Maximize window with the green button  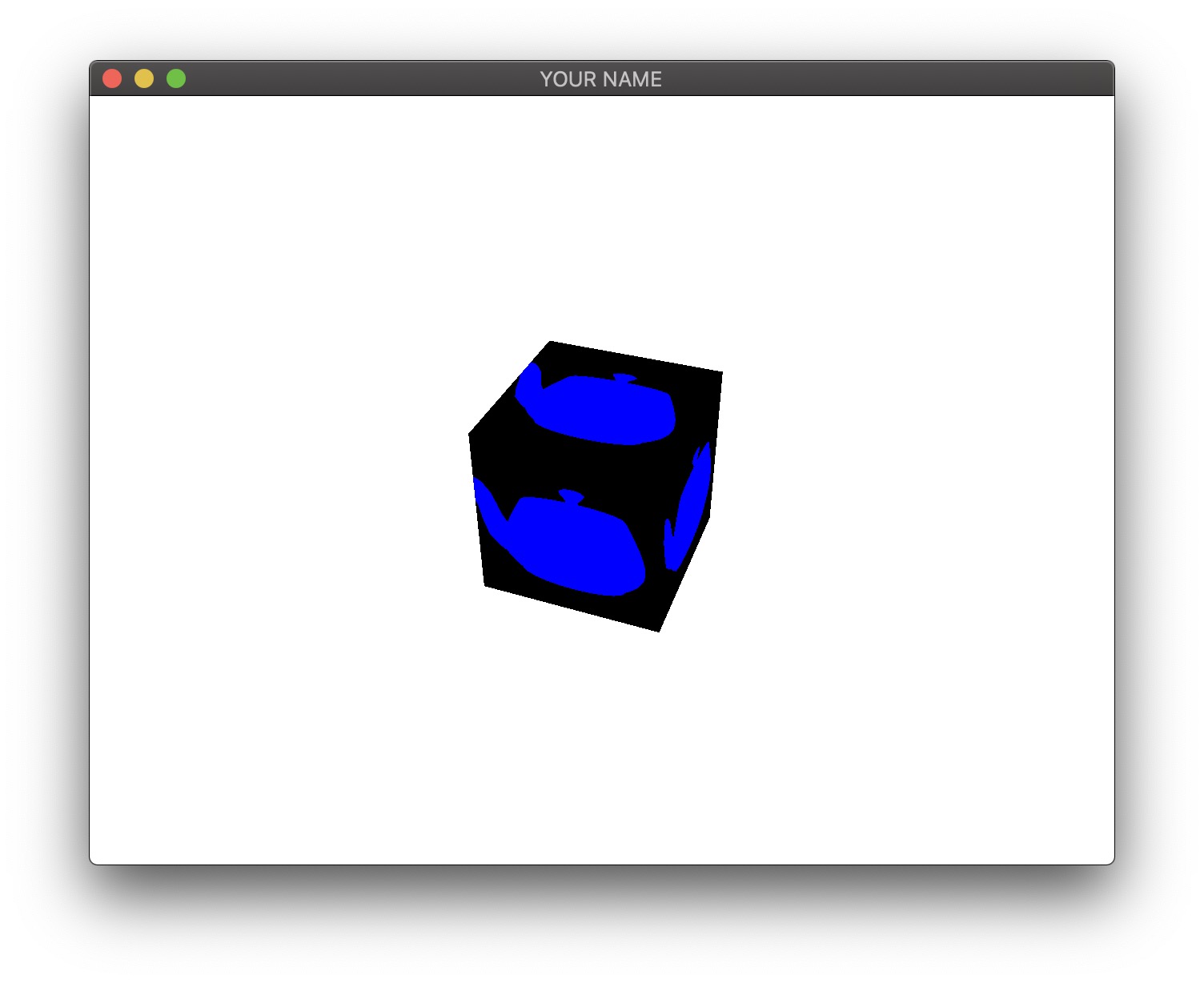click(x=176, y=78)
